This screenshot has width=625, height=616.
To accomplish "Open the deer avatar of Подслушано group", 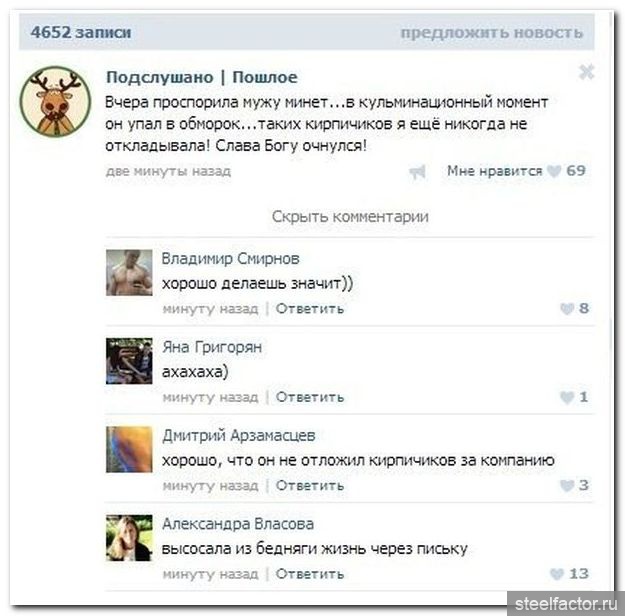I will (55, 102).
